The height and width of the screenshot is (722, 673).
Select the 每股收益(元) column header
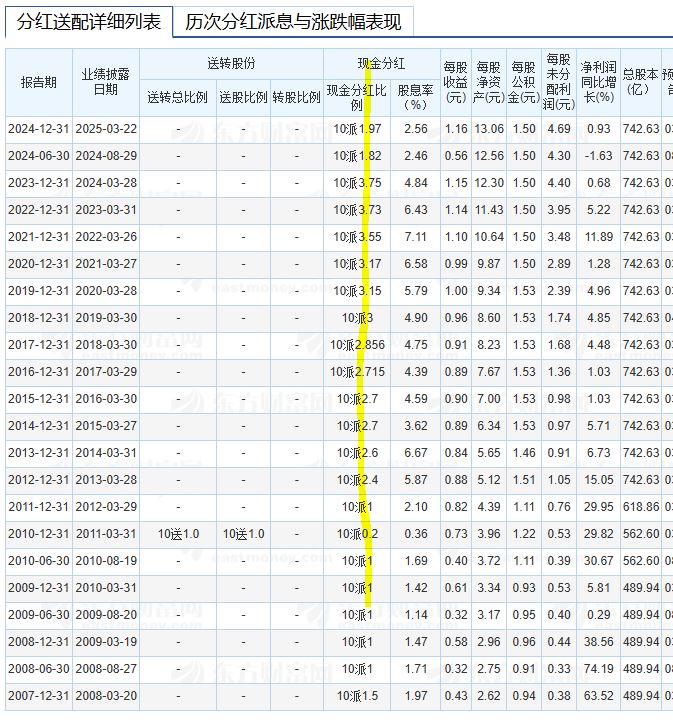[x=456, y=81]
